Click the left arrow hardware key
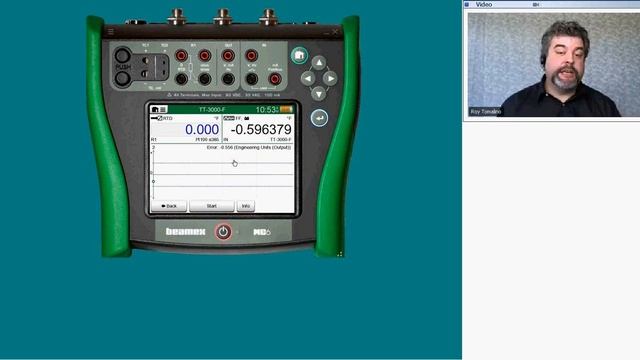The width and height of the screenshot is (640, 360). (308, 78)
